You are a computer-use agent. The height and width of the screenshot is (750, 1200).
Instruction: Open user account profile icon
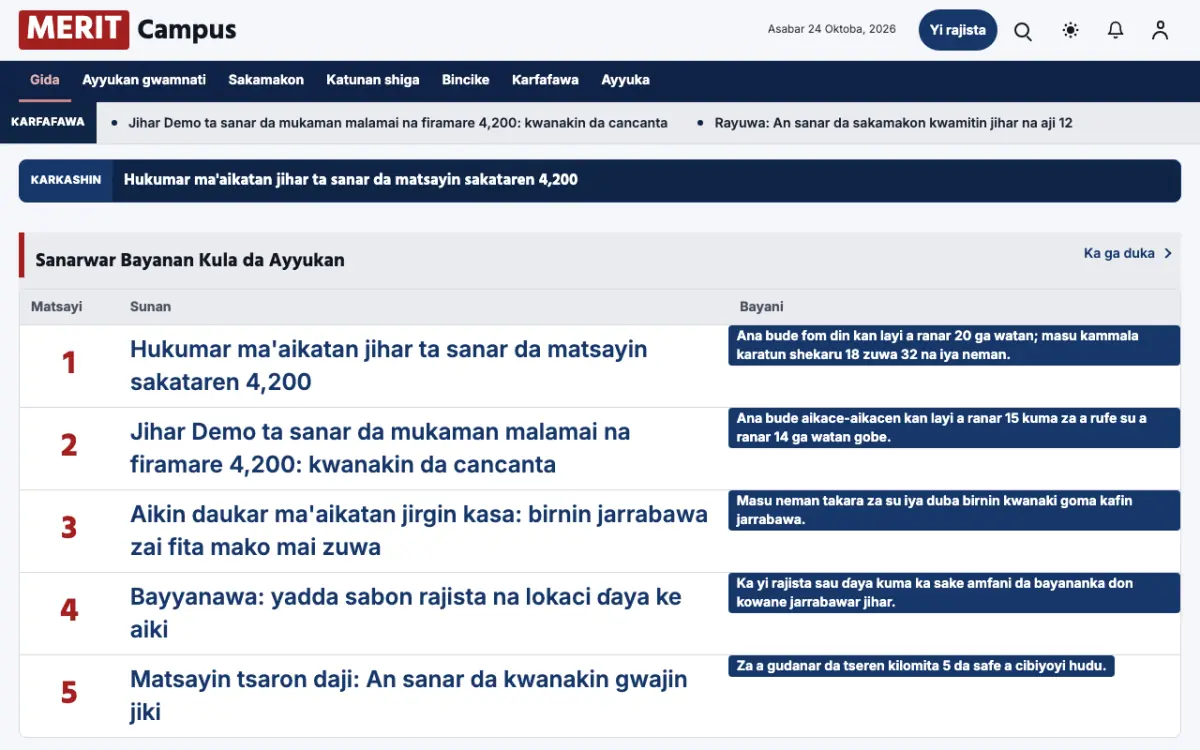(1160, 31)
